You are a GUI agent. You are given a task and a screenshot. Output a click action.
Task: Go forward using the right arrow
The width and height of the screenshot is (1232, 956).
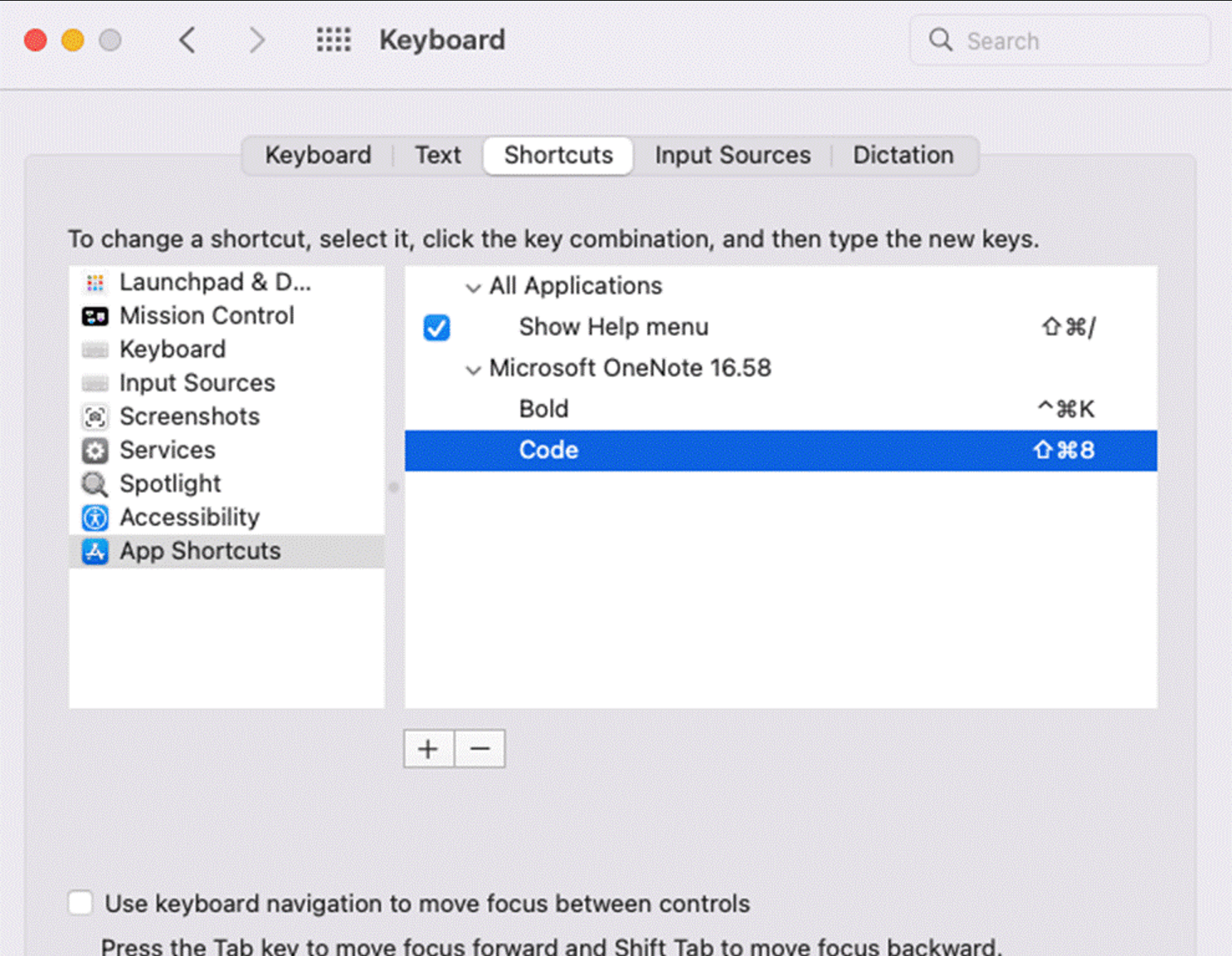point(257,40)
